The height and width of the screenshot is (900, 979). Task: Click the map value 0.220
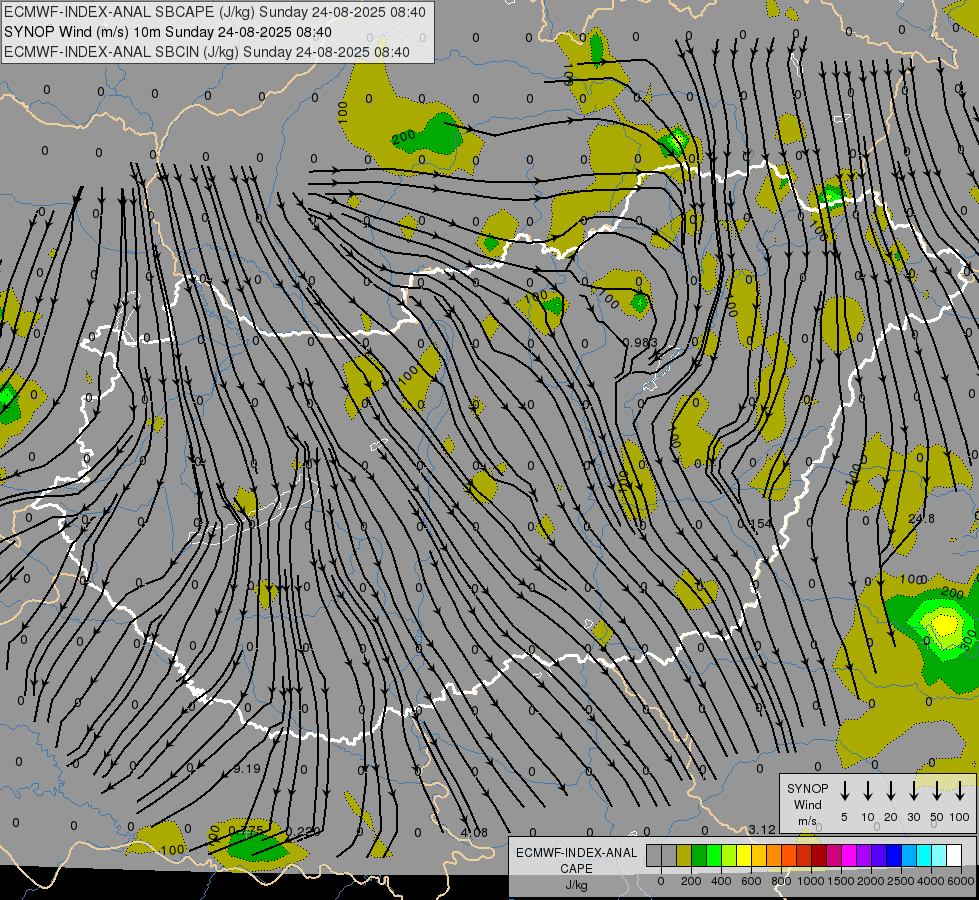click(x=303, y=831)
